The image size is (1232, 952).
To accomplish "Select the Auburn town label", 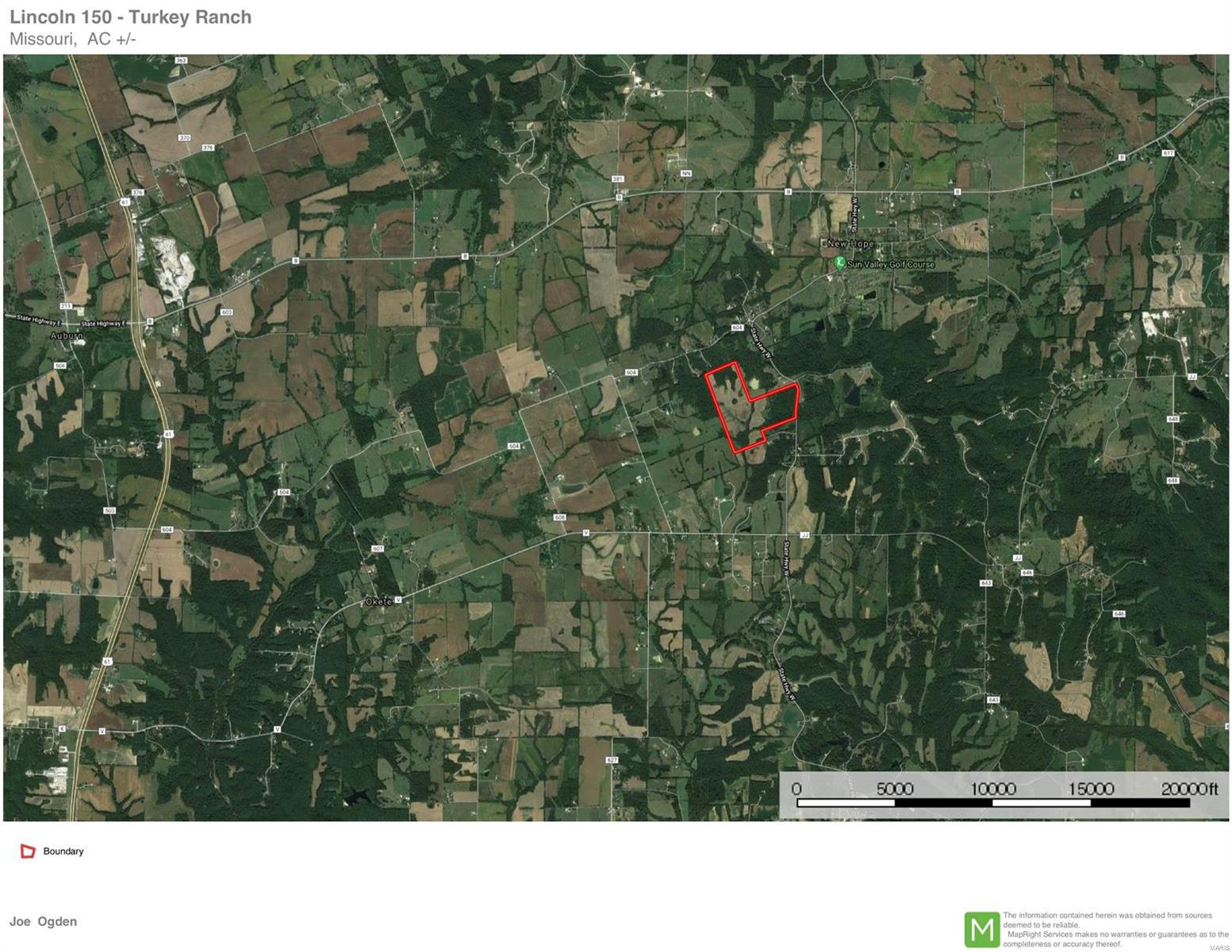I will 67,336.
